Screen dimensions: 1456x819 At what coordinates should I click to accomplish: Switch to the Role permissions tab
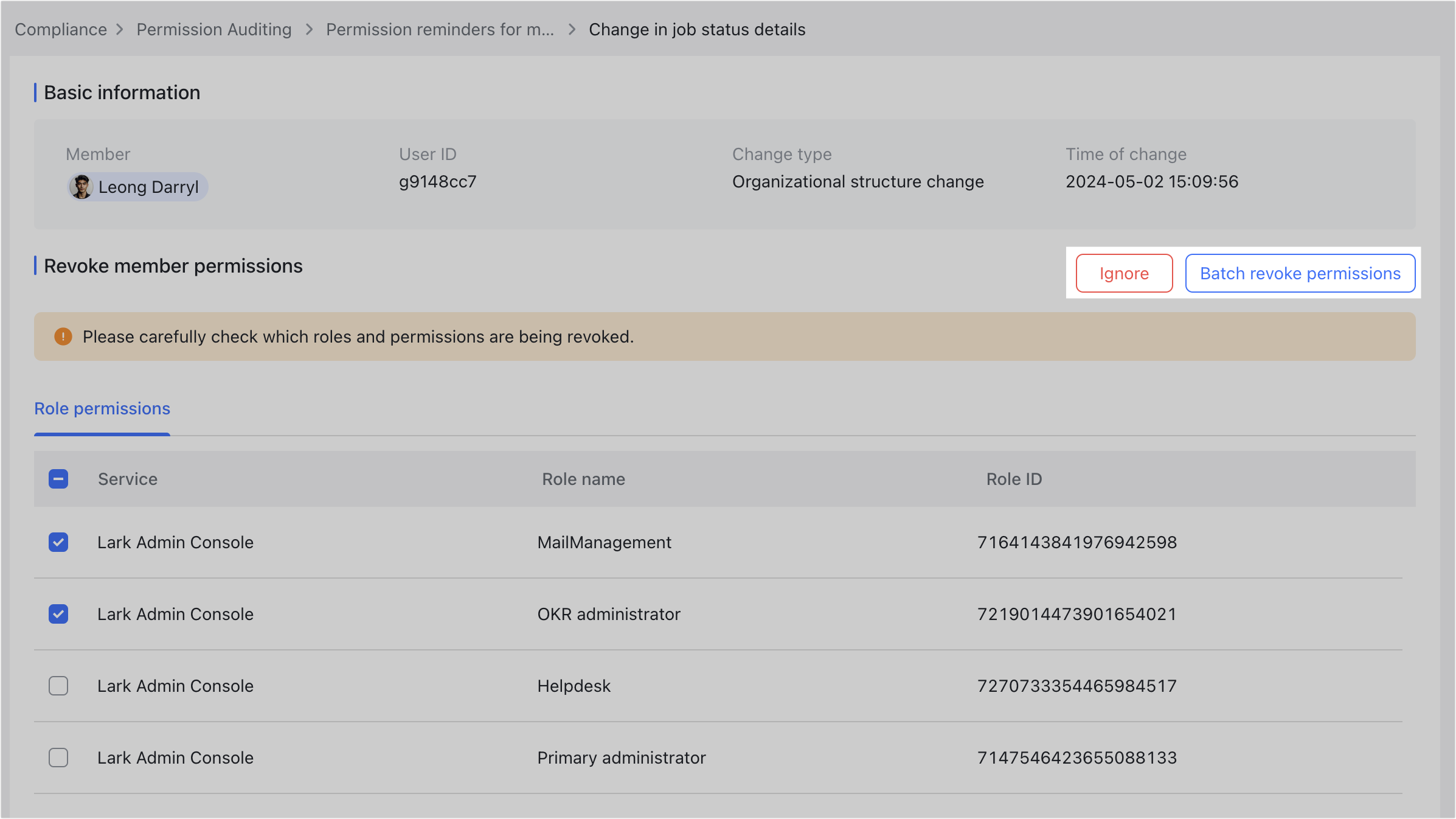(x=102, y=408)
